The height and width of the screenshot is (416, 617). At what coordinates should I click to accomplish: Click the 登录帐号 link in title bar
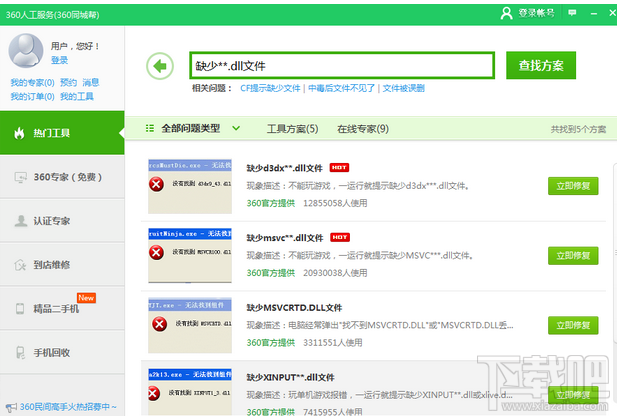pyautogui.click(x=536, y=13)
